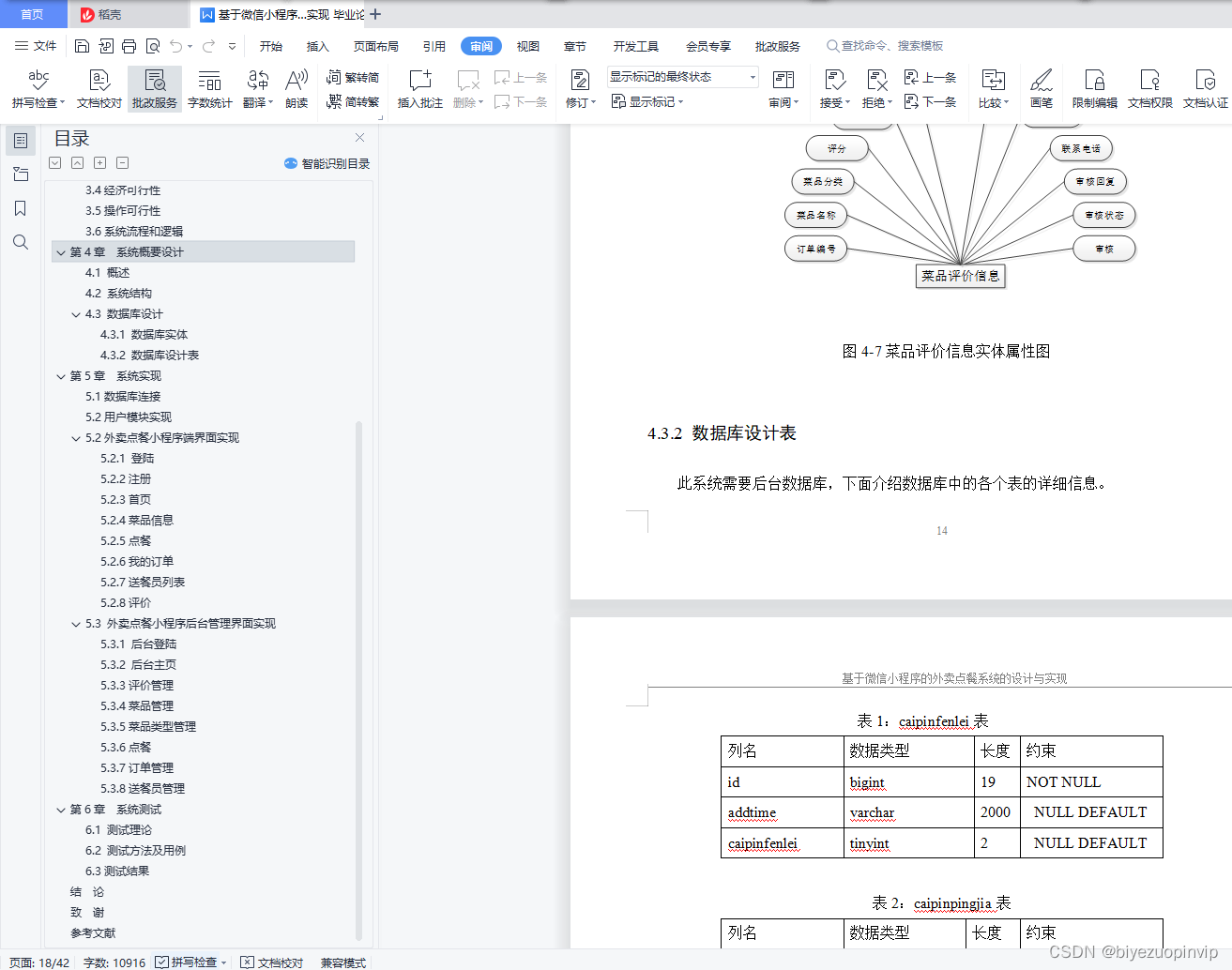Open the quick toolbar customize dropdown arrow
1232x970 pixels.
(x=232, y=46)
